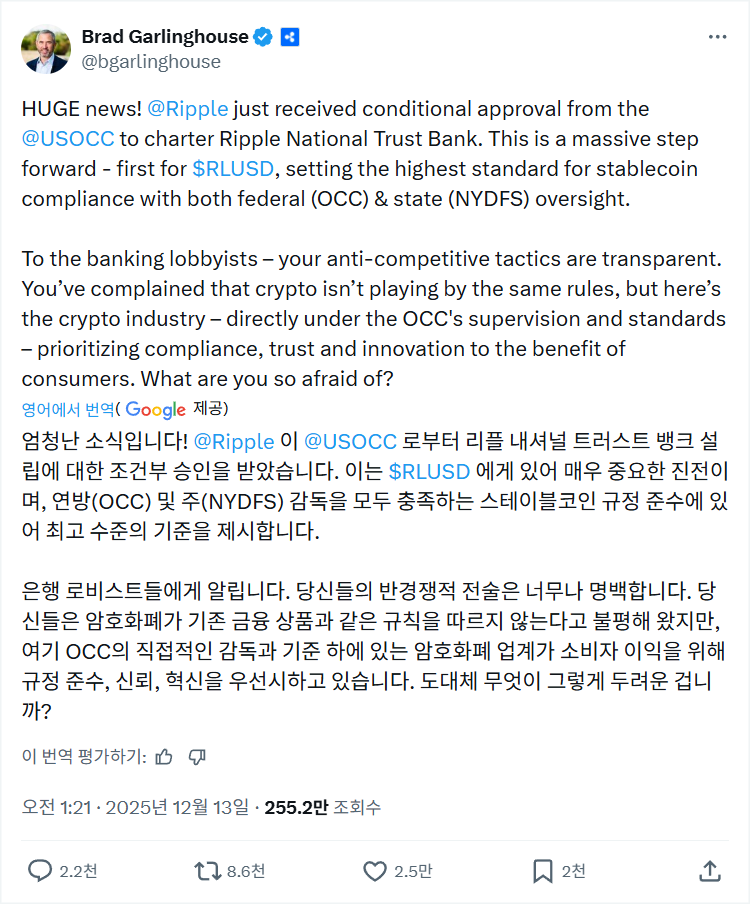Click the @bgarlinghouse handle
Viewport: 750px width, 904px height.
pos(150,61)
